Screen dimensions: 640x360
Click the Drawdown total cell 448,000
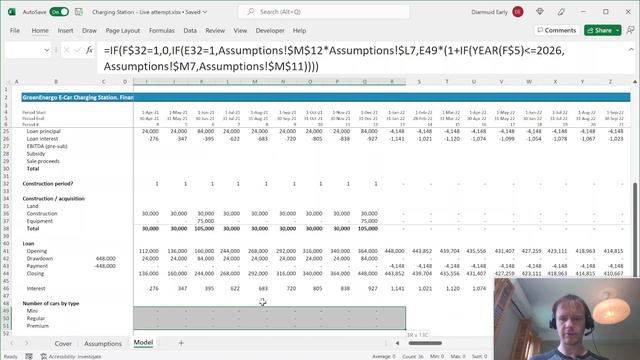105,258
